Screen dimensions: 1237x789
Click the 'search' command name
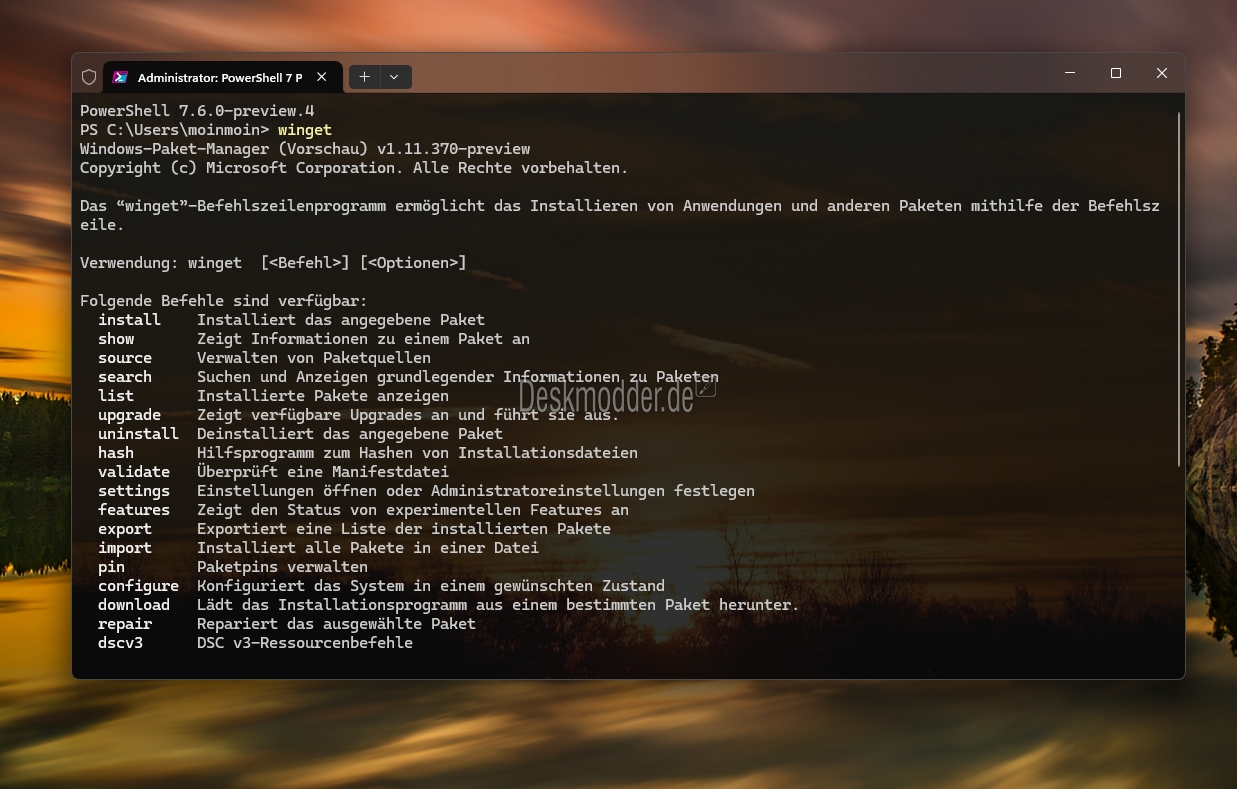pyautogui.click(x=125, y=377)
